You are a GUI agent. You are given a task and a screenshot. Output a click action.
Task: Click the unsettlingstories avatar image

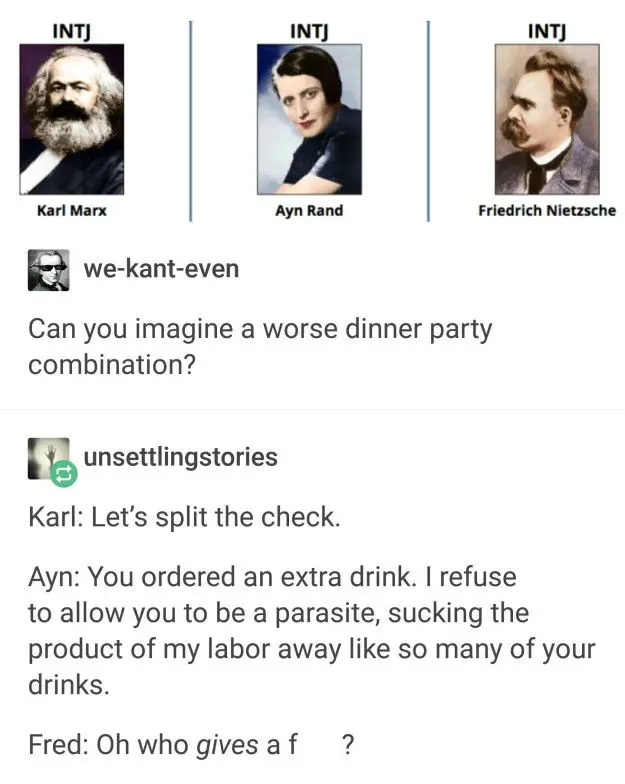coord(48,458)
